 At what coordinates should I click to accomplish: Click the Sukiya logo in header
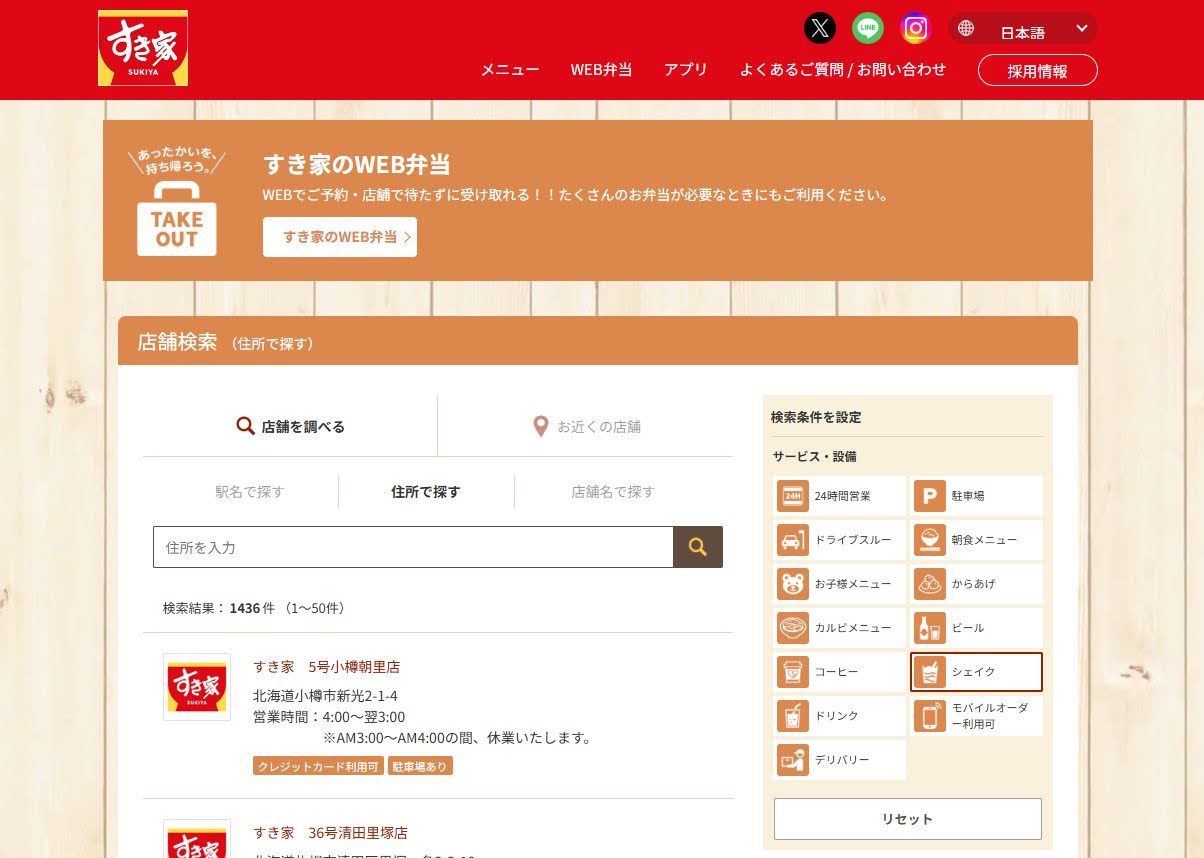[x=143, y=48]
